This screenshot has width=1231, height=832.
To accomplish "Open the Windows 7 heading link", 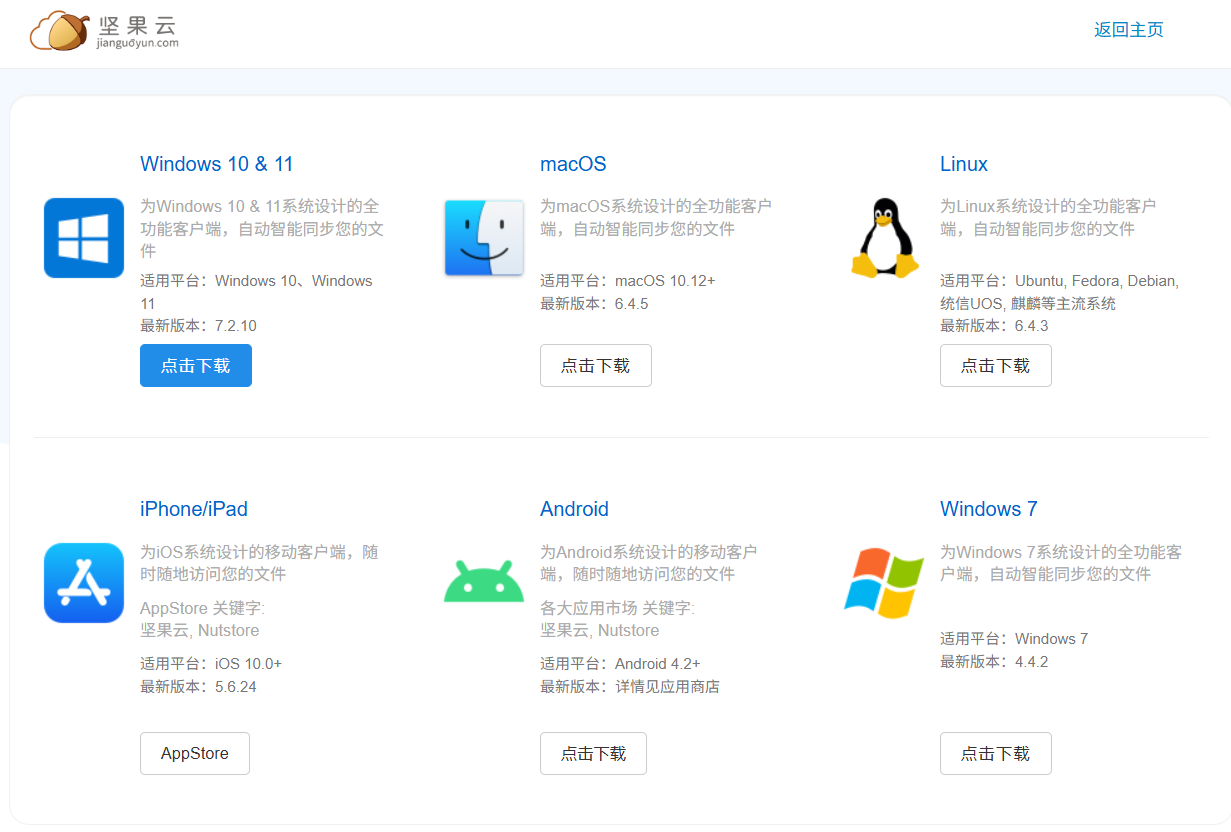I will click(989, 509).
